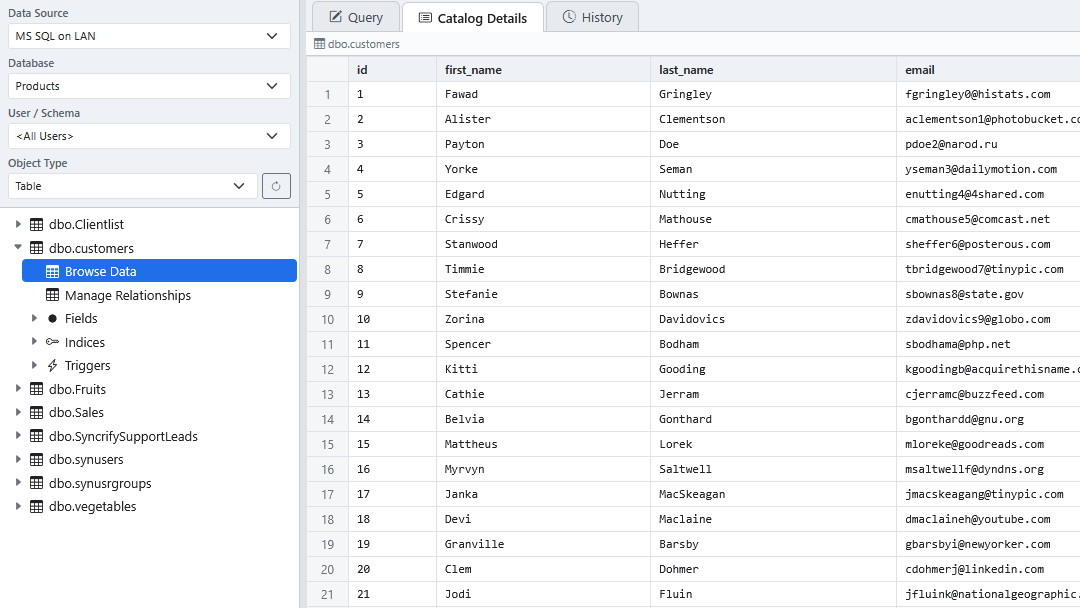
Task: Click the dbo.Sales table icon
Action: 37,412
